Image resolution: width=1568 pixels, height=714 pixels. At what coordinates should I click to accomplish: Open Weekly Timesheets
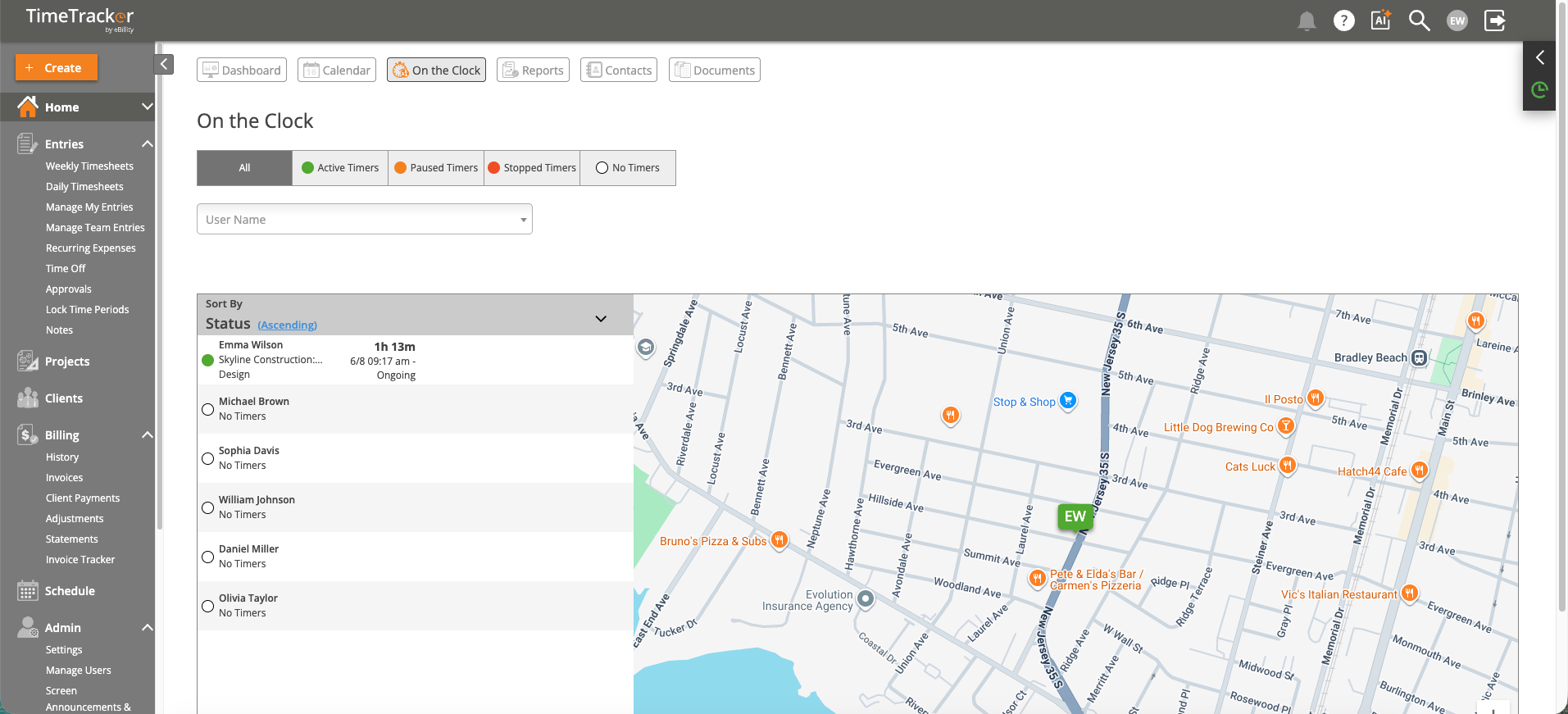coord(89,166)
